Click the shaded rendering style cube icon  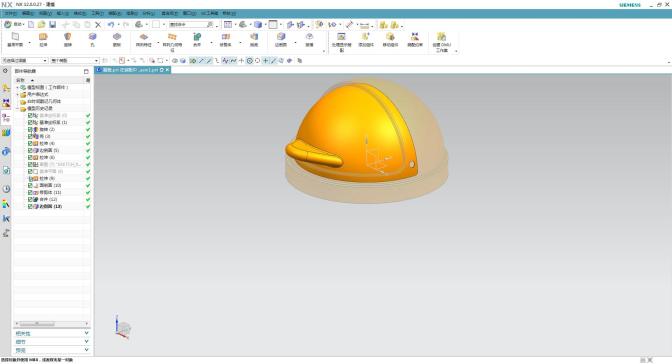pyautogui.click(x=258, y=24)
